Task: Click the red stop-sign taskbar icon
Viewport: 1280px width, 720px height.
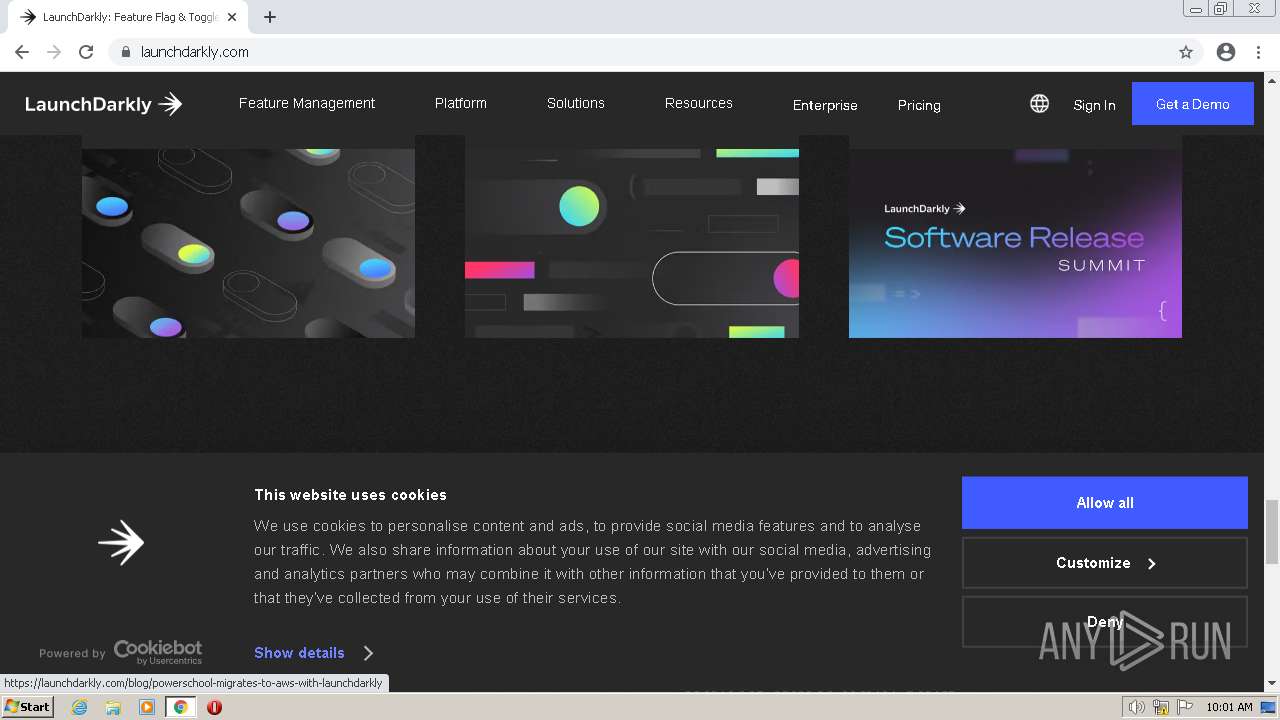Action: point(214,707)
